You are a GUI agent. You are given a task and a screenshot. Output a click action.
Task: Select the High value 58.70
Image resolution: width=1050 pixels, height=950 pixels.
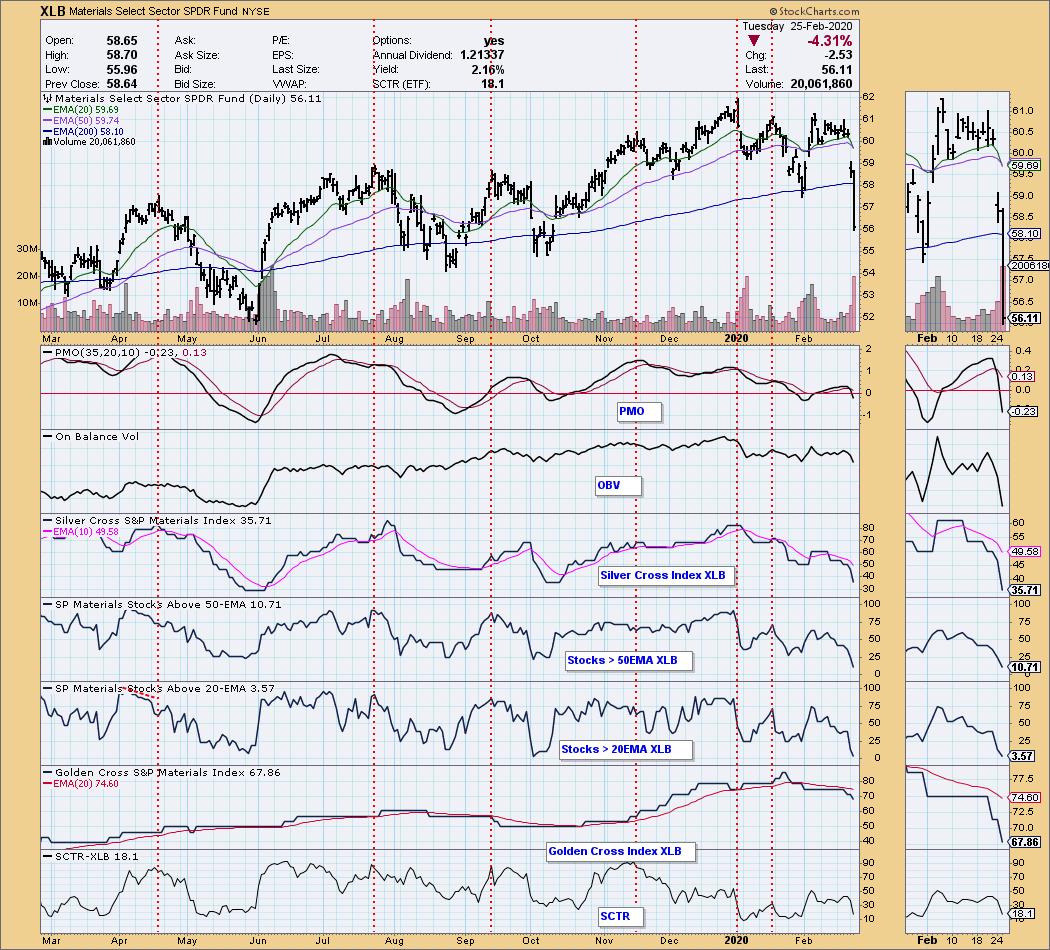(x=122, y=55)
